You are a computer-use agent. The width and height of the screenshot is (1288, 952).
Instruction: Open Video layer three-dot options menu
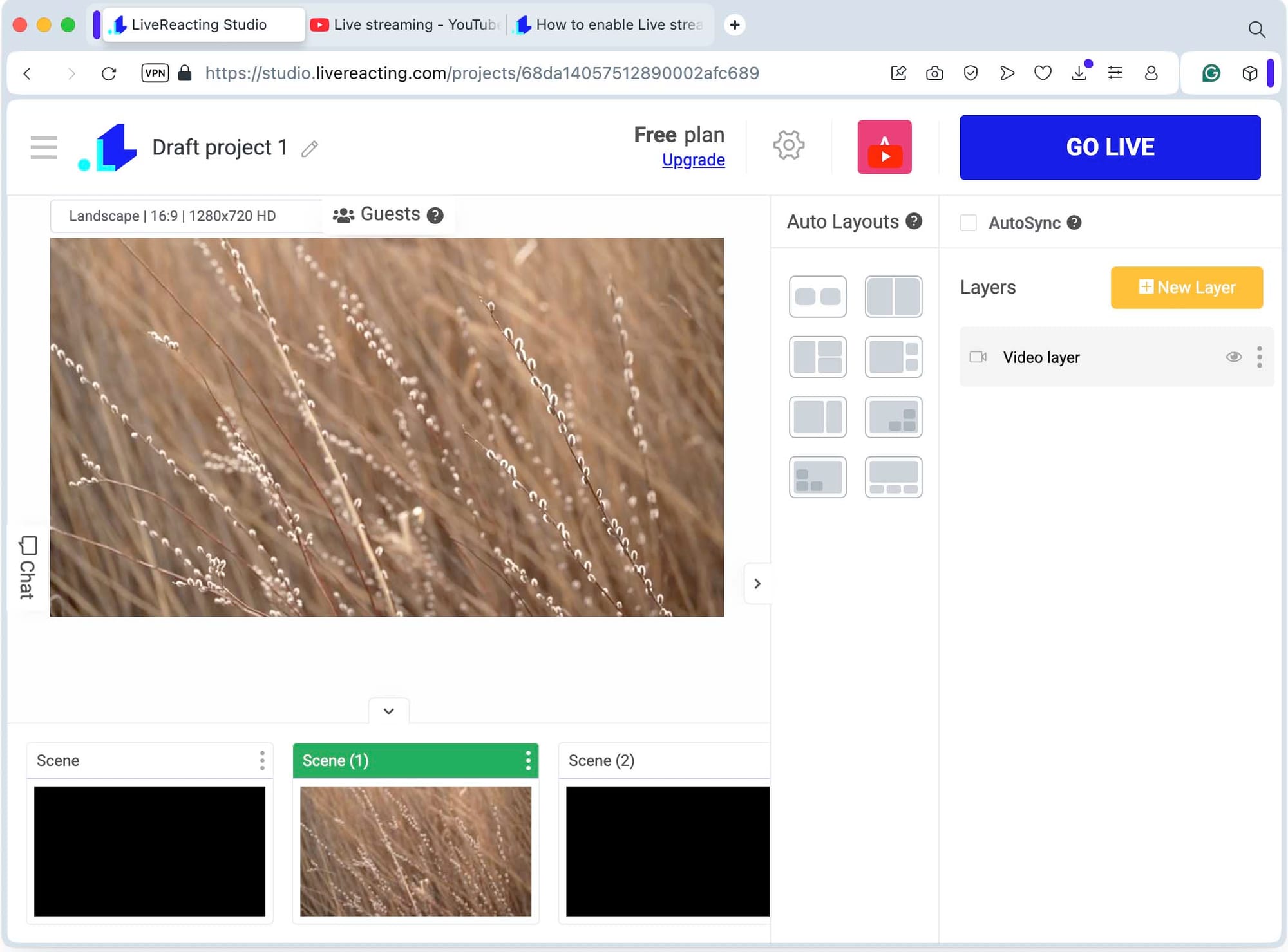tap(1259, 357)
